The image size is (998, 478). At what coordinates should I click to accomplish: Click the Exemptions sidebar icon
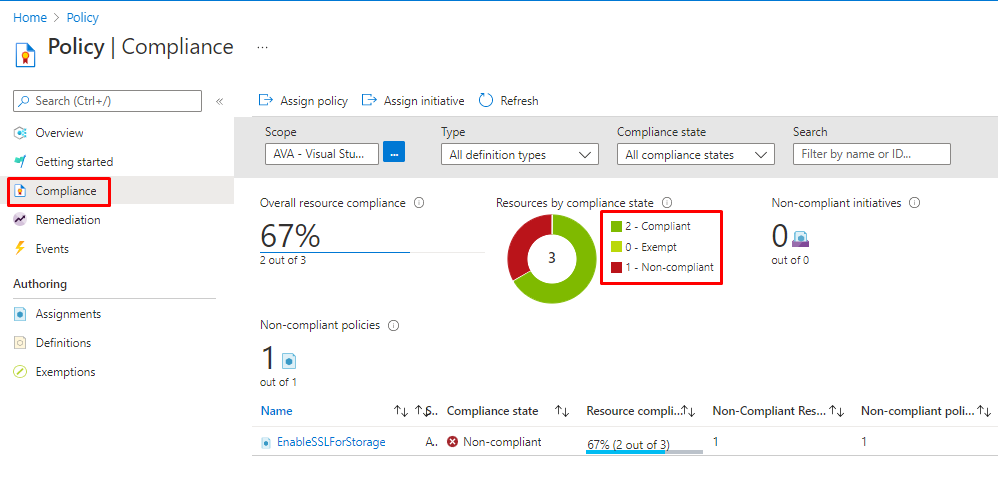click(x=20, y=372)
